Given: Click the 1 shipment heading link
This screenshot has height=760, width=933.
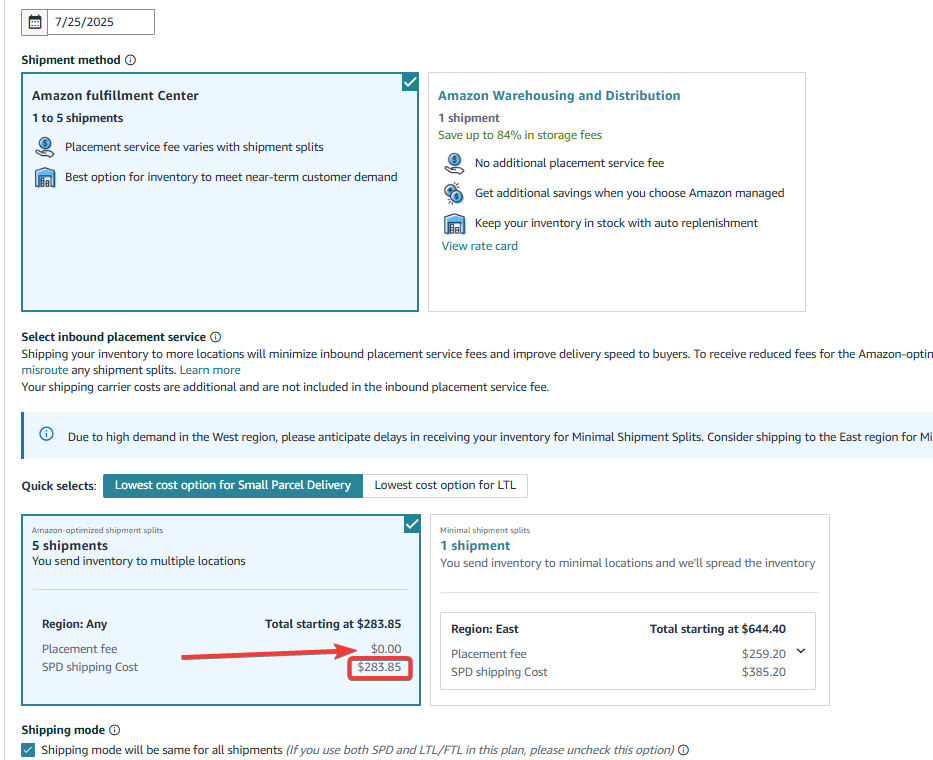Looking at the screenshot, I should [x=475, y=546].
